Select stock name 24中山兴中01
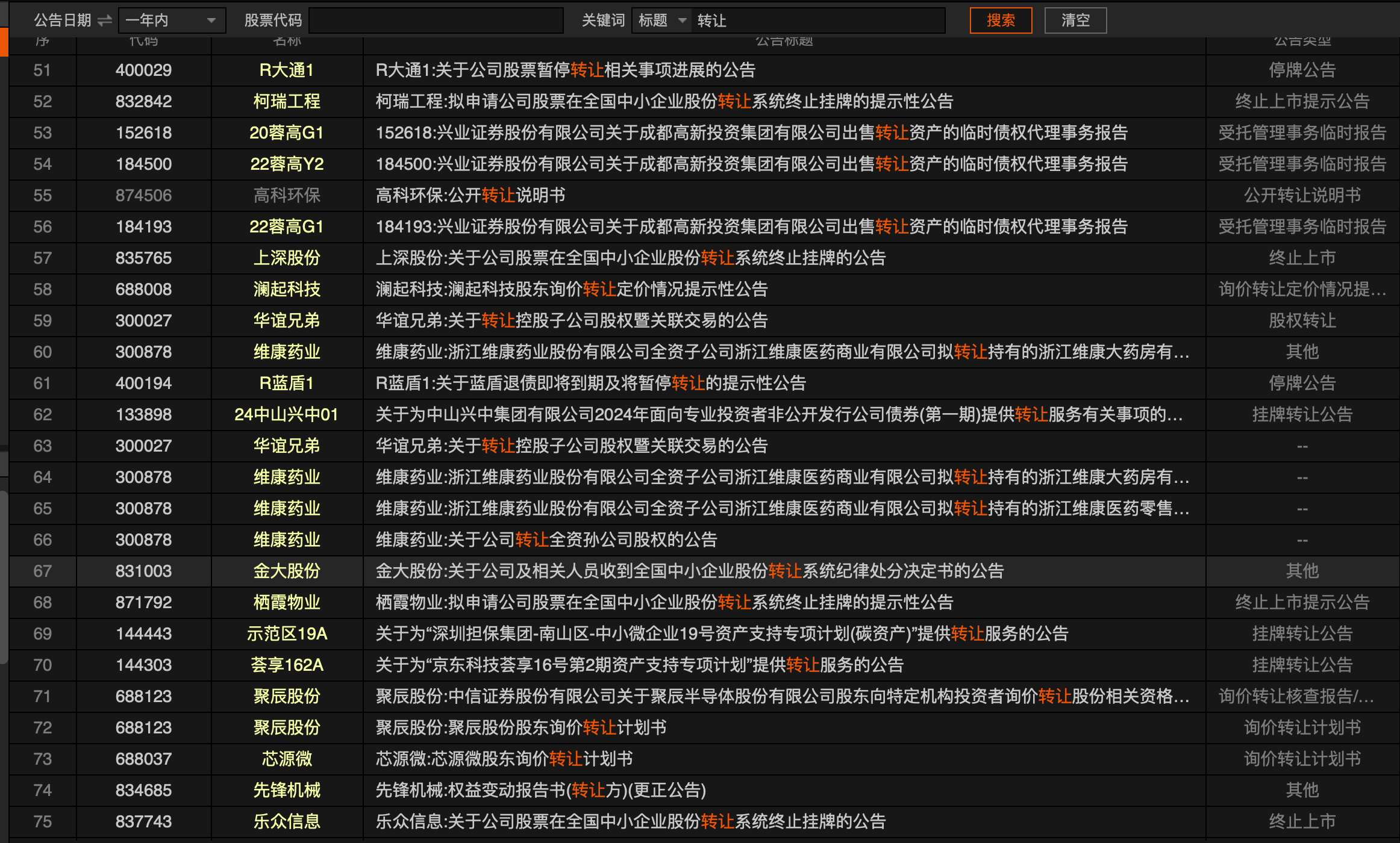This screenshot has height=843, width=1400. 287,414
